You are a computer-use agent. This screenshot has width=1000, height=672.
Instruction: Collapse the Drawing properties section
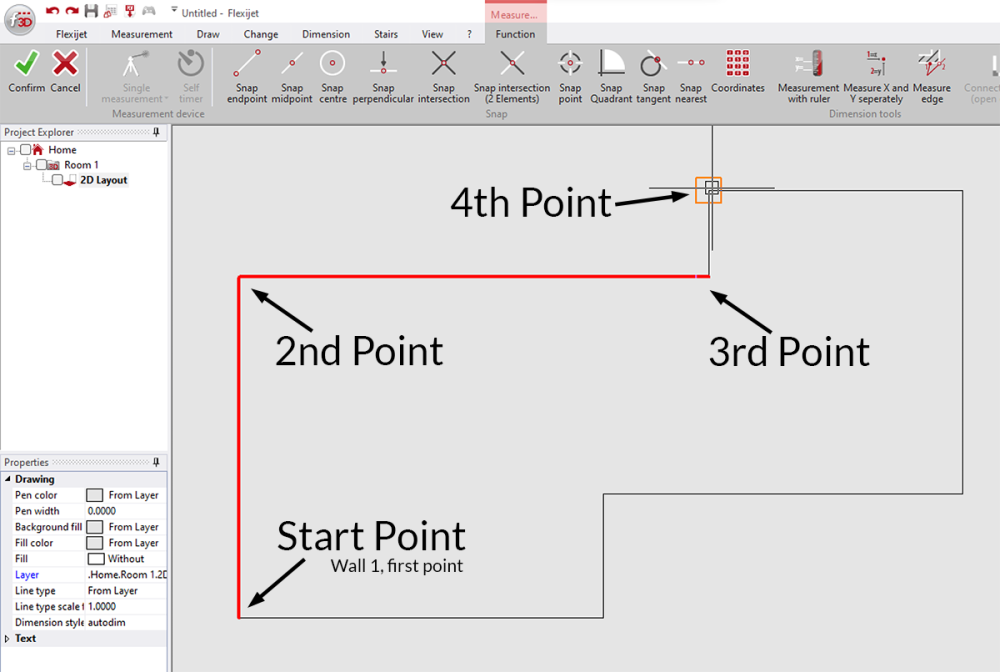[8, 479]
